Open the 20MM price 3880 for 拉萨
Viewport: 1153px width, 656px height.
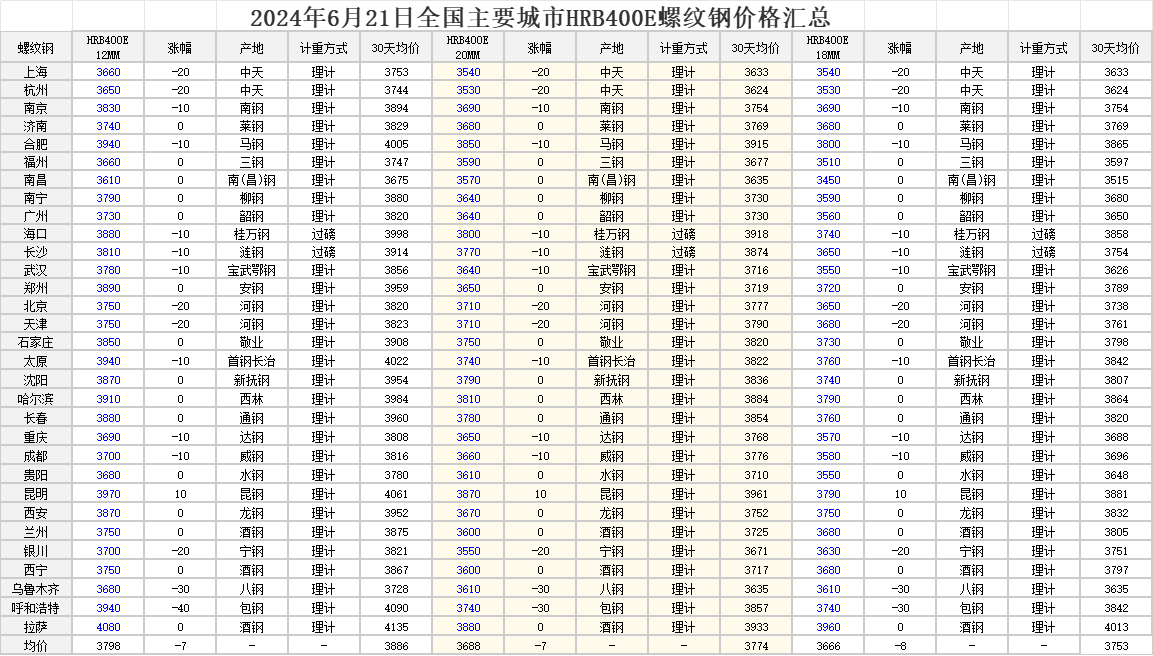(x=468, y=627)
